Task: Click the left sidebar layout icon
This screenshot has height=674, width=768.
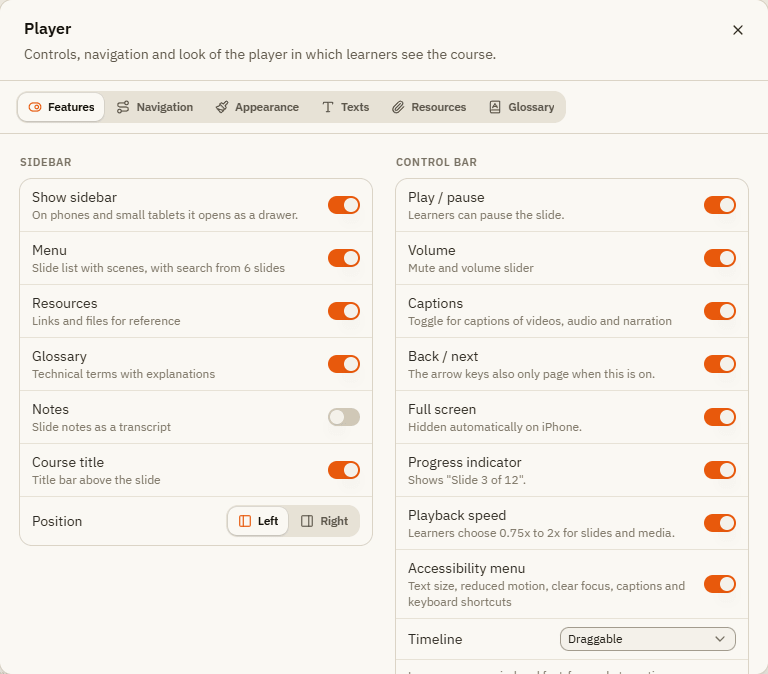Action: pos(245,521)
